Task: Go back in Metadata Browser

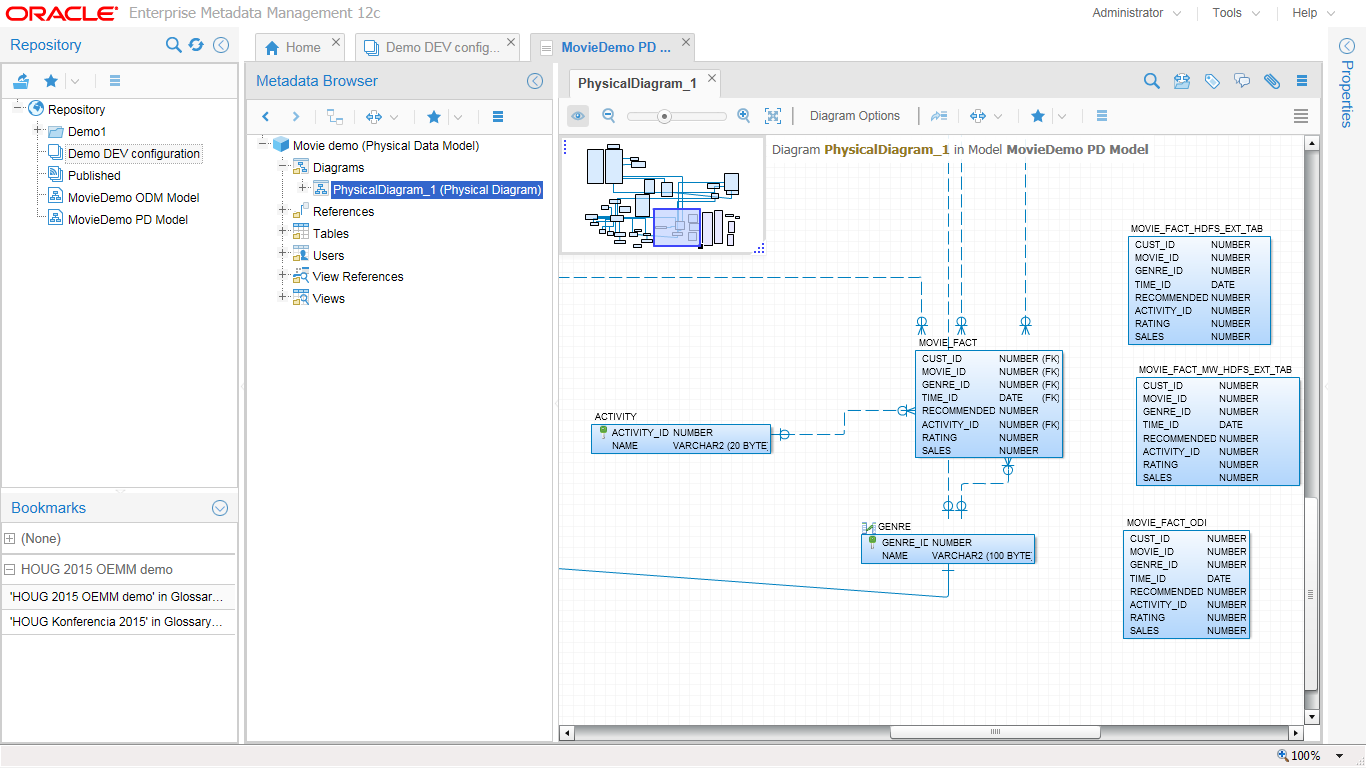Action: 266,117
